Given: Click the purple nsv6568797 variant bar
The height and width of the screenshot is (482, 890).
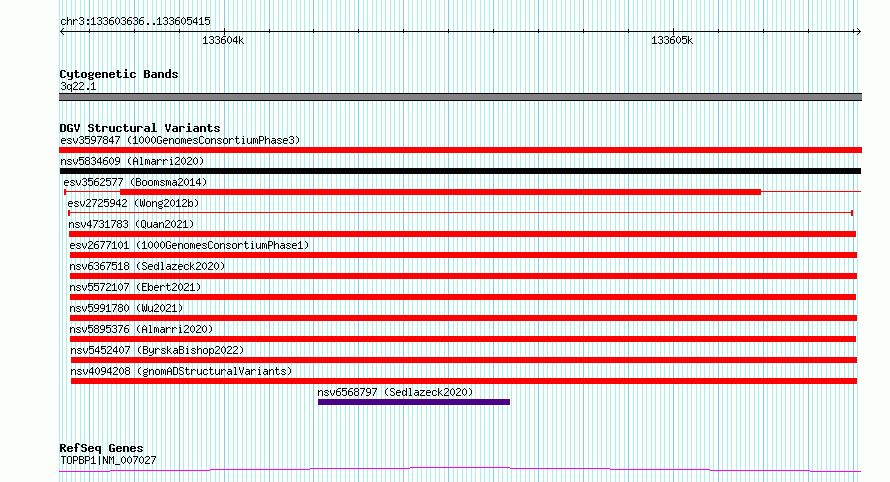Looking at the screenshot, I should point(414,402).
